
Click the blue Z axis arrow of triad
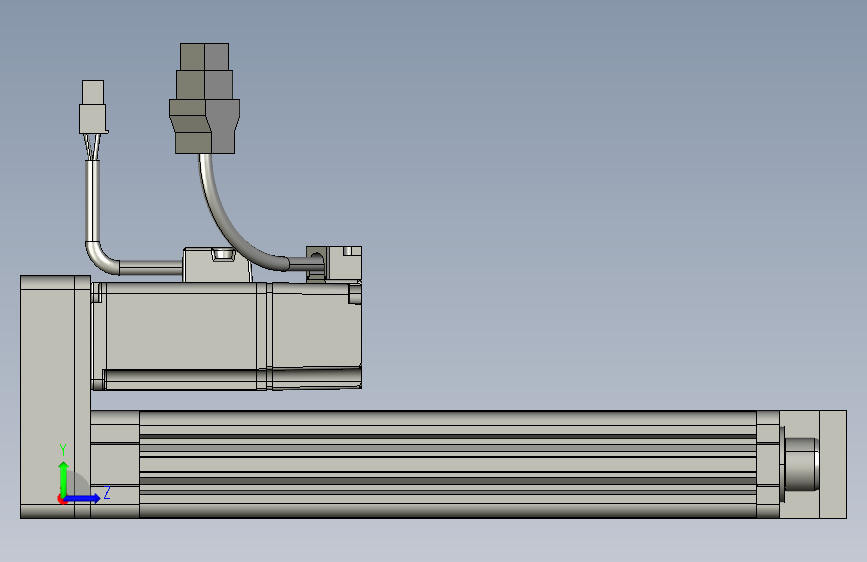point(83,498)
